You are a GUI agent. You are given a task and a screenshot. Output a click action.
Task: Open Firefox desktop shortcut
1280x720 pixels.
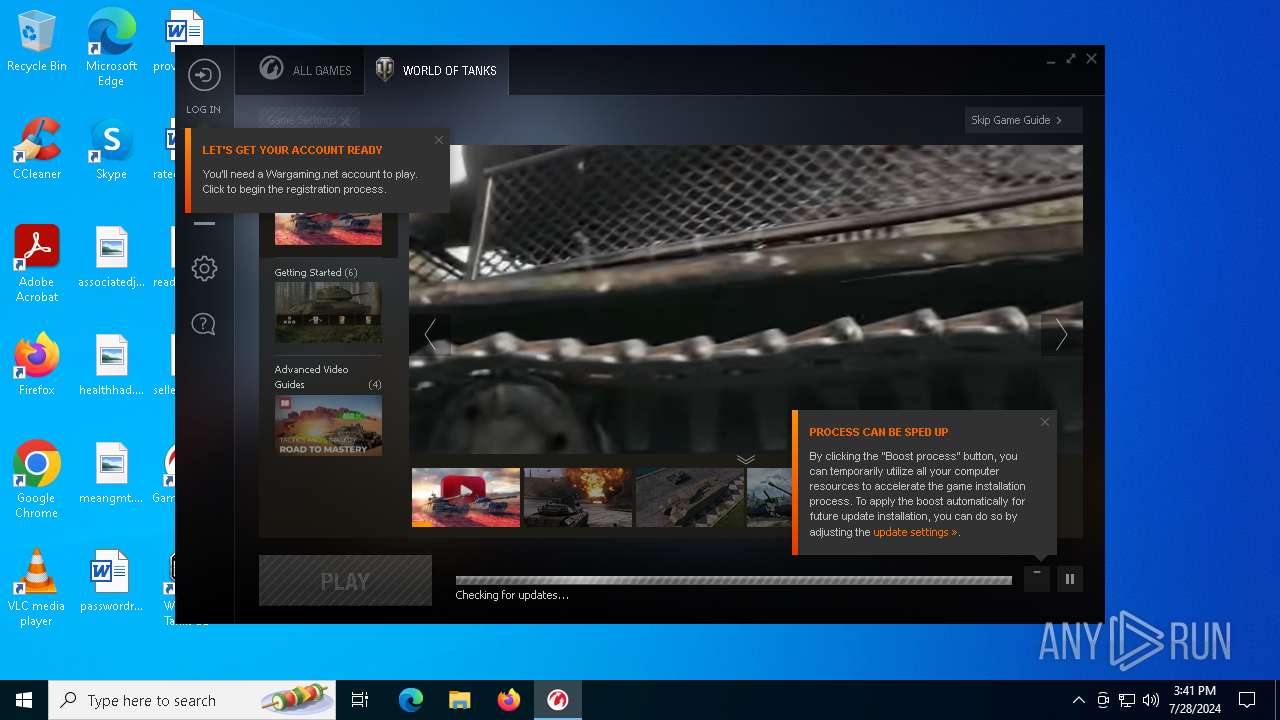(37, 365)
